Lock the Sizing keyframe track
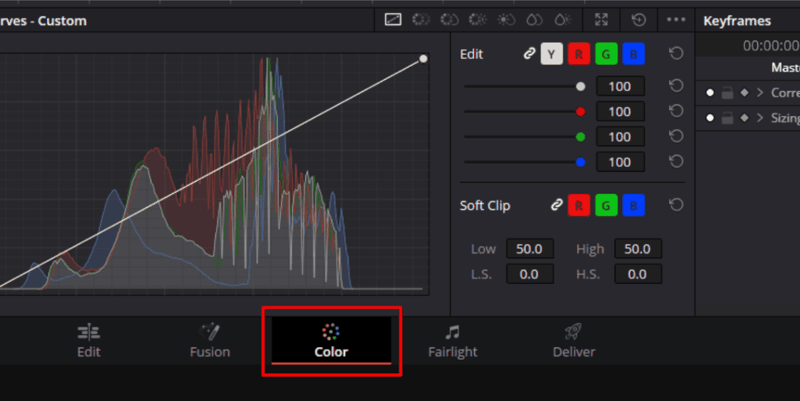The height and width of the screenshot is (401, 800). (728, 118)
